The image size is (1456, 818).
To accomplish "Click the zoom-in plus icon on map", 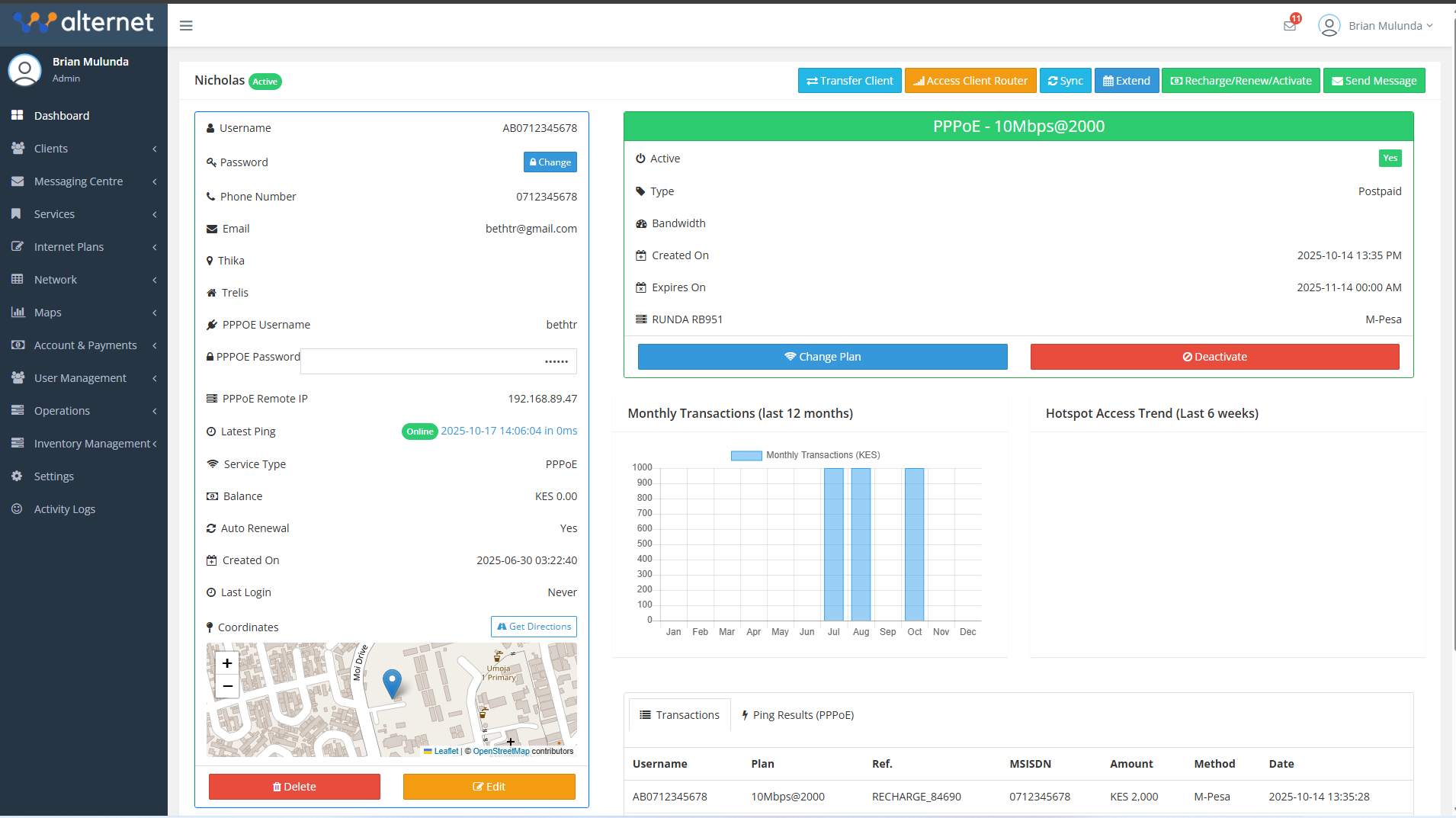I will point(226,663).
